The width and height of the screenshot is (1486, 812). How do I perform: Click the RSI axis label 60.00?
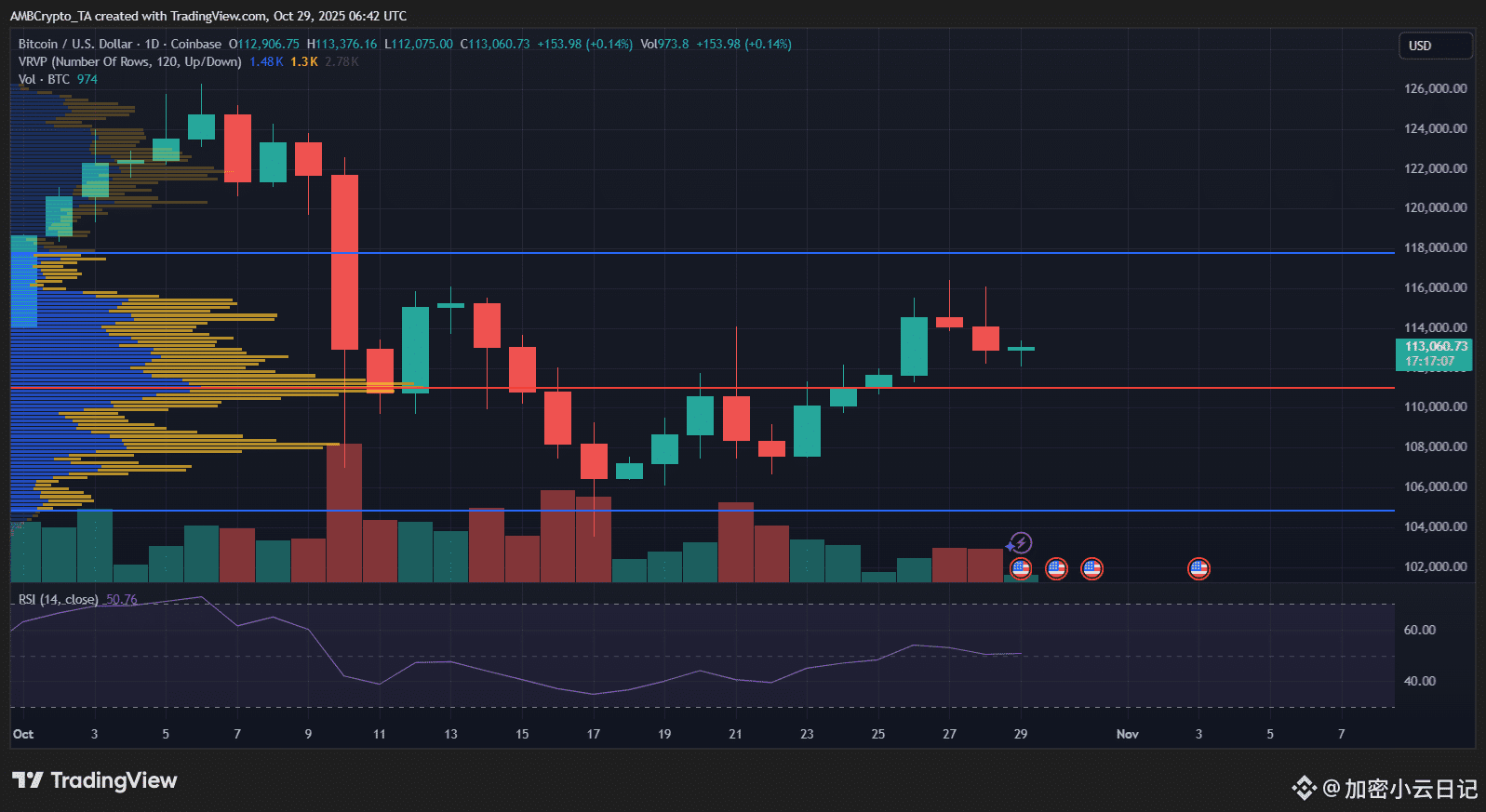click(1419, 630)
